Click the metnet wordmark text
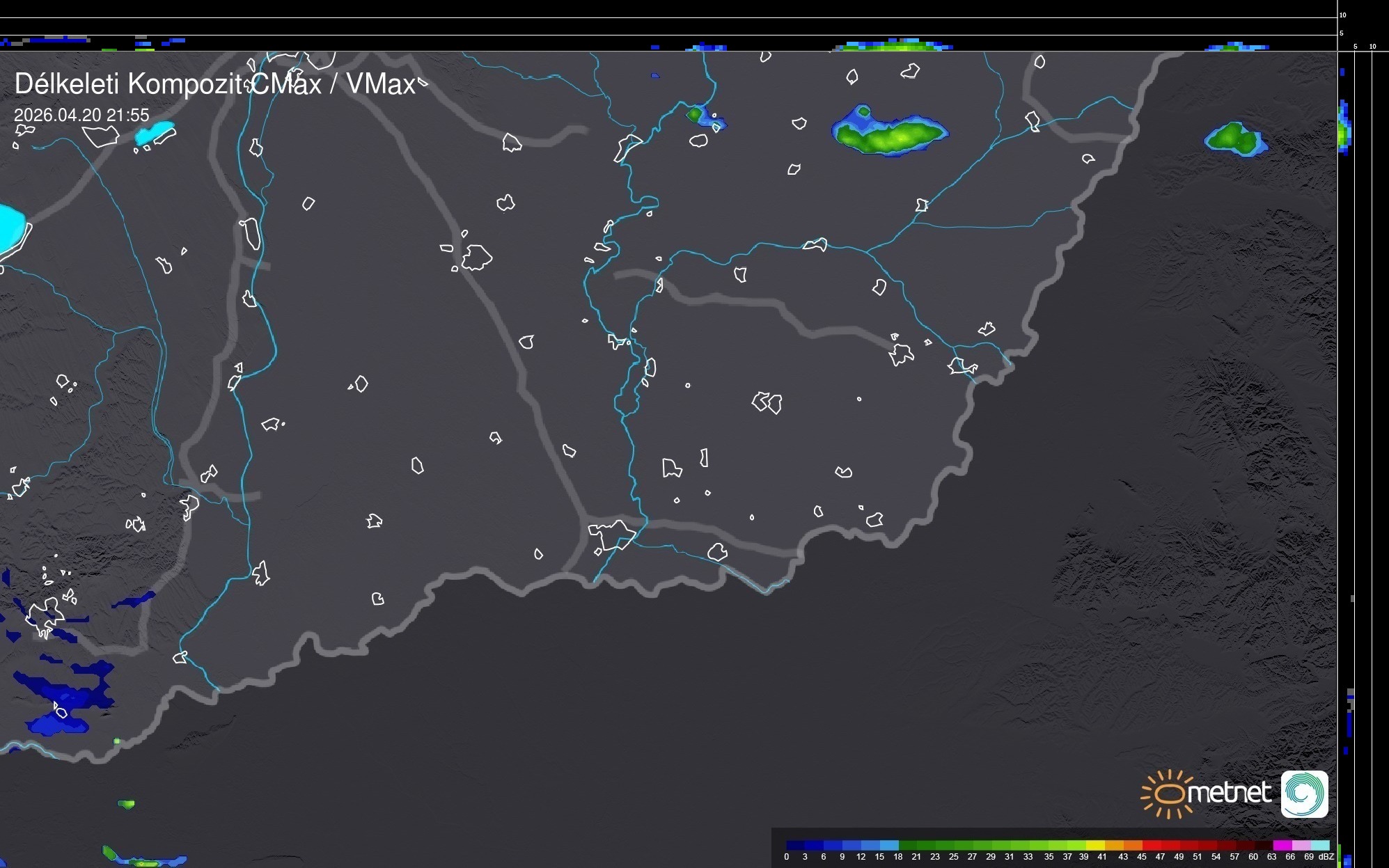 [x=1230, y=793]
